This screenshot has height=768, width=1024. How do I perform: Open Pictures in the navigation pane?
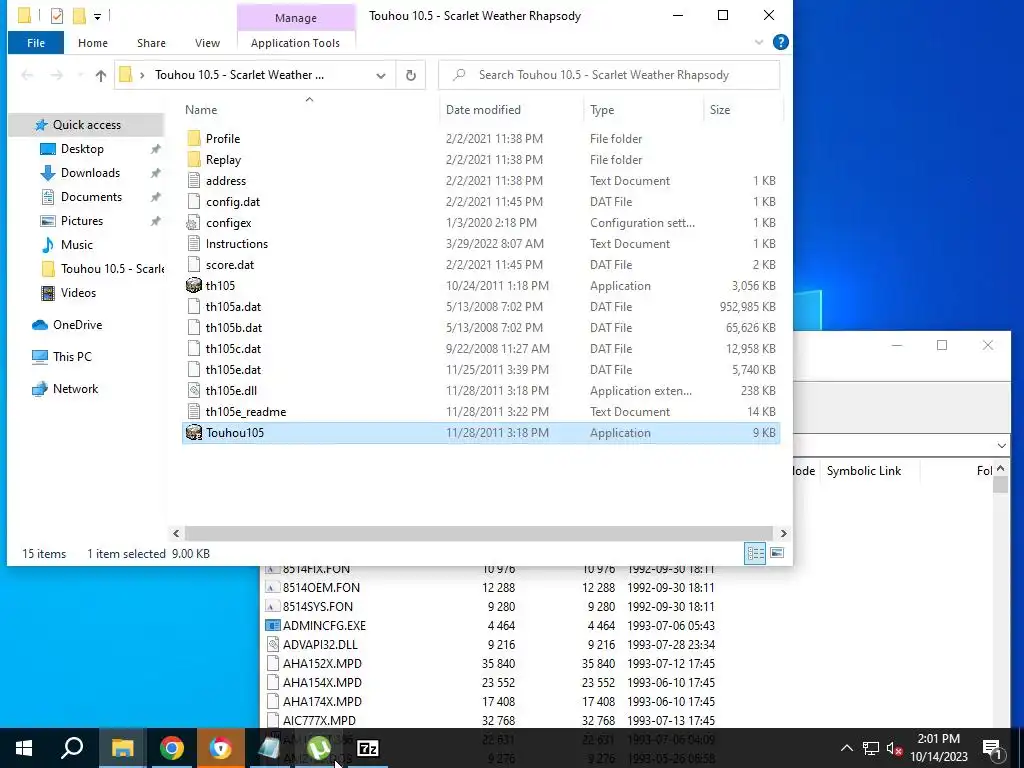pos(82,221)
